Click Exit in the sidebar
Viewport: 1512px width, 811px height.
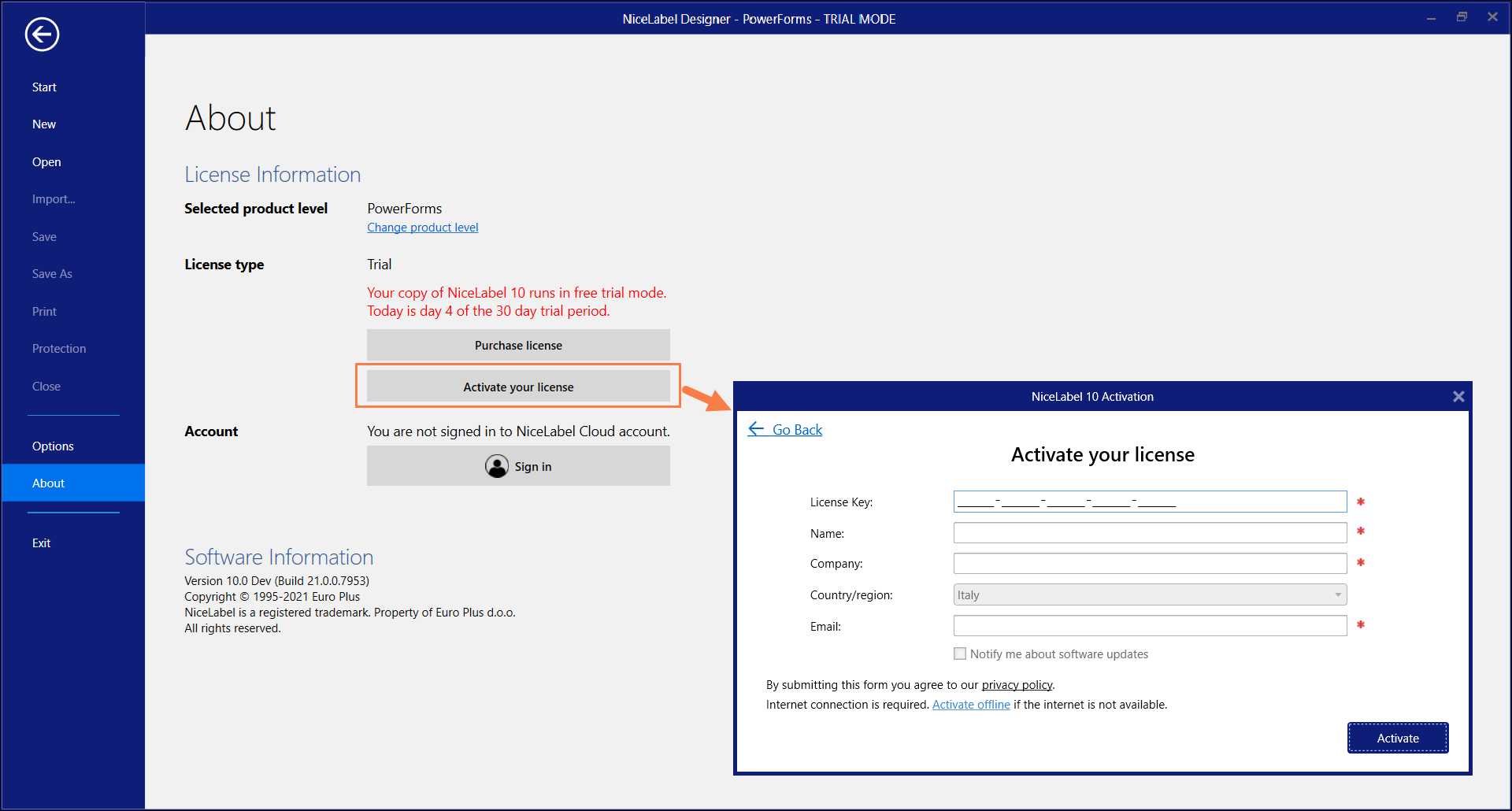point(42,543)
